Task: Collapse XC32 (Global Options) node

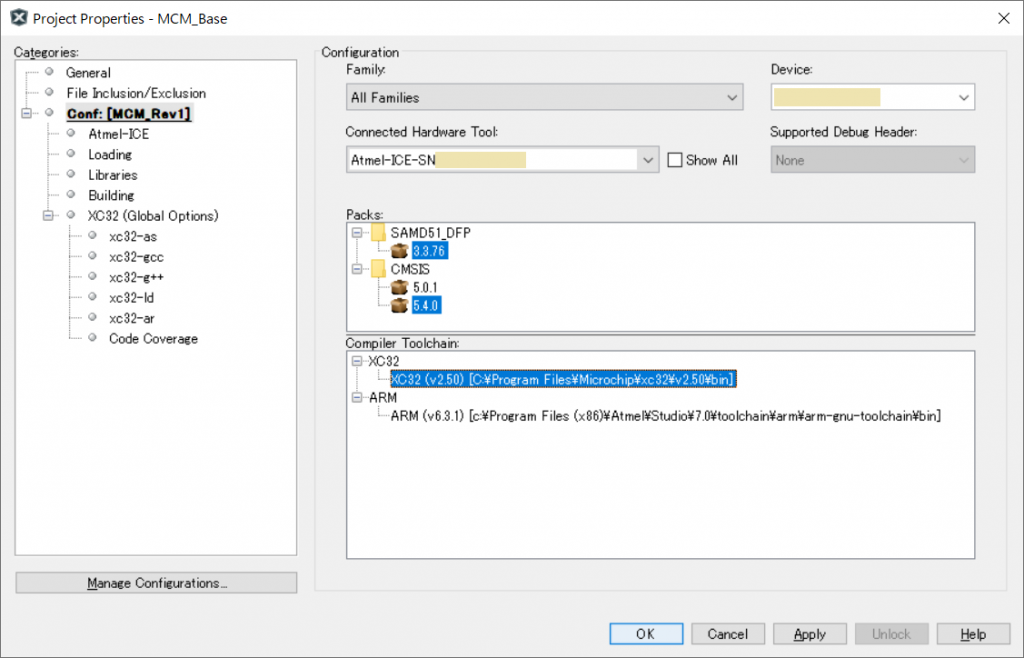Action: 48,216
